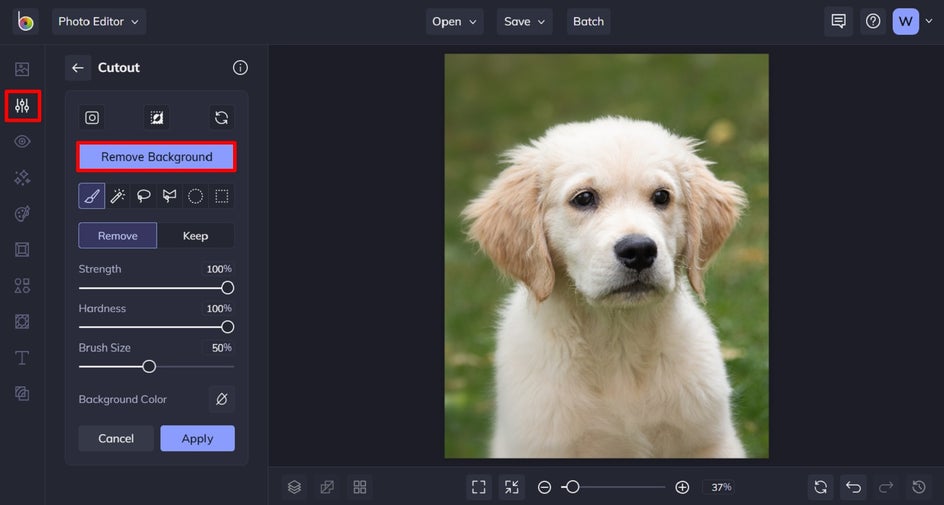Click the undo arrow icon
The height and width of the screenshot is (505, 944).
coord(853,487)
